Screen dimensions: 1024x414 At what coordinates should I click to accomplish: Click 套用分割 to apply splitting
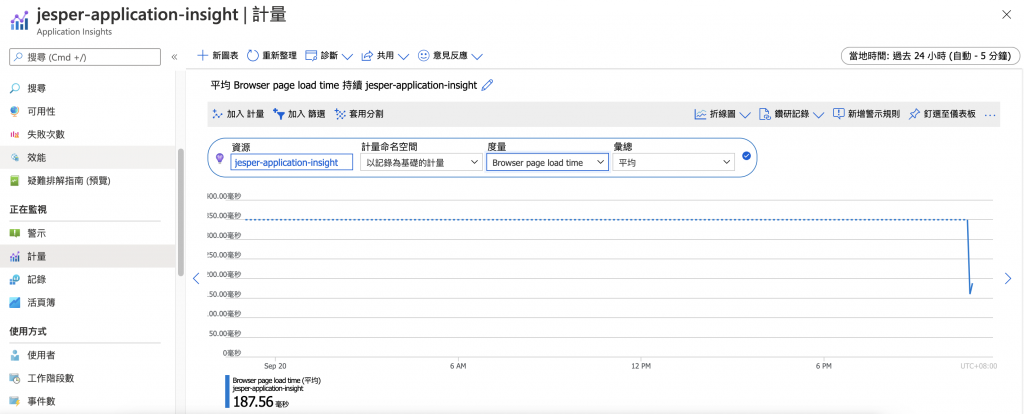point(359,114)
